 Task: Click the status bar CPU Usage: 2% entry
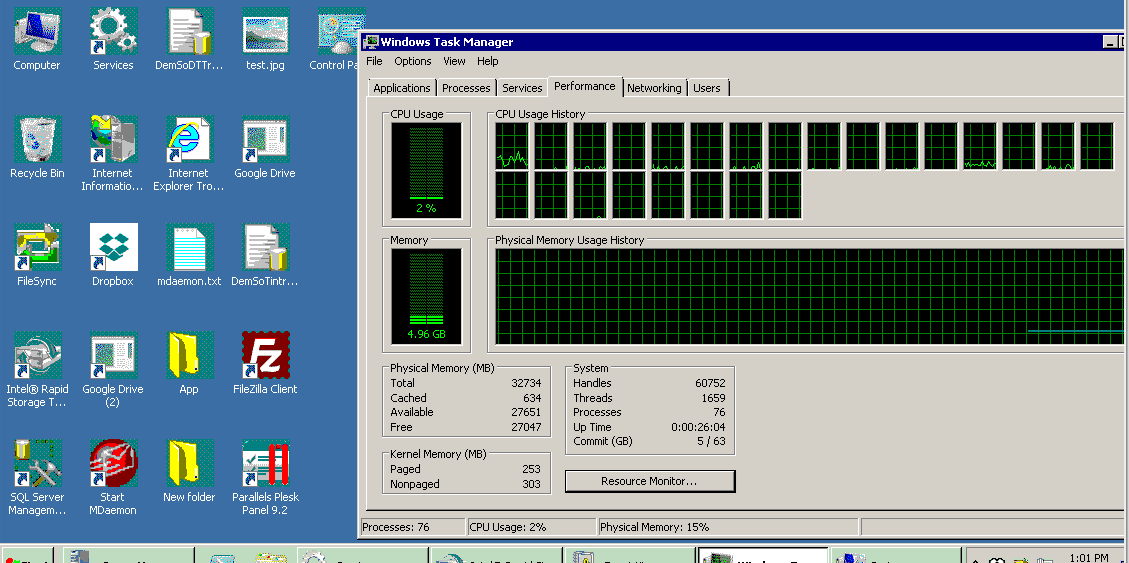pyautogui.click(x=531, y=527)
